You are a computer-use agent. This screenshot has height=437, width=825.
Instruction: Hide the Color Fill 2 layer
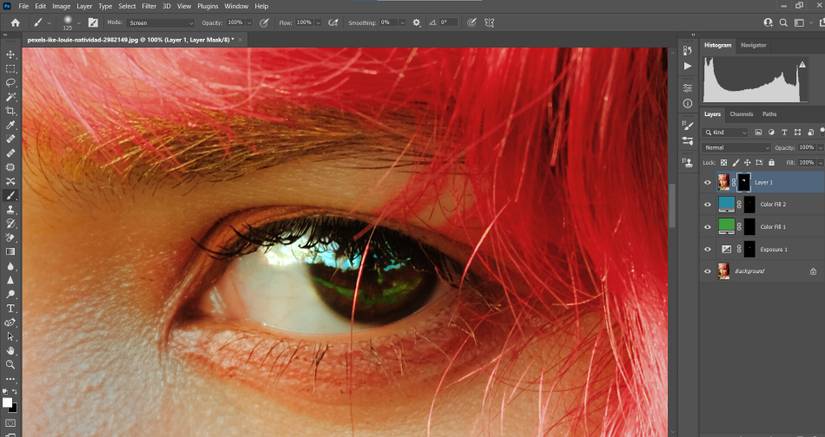(x=708, y=205)
